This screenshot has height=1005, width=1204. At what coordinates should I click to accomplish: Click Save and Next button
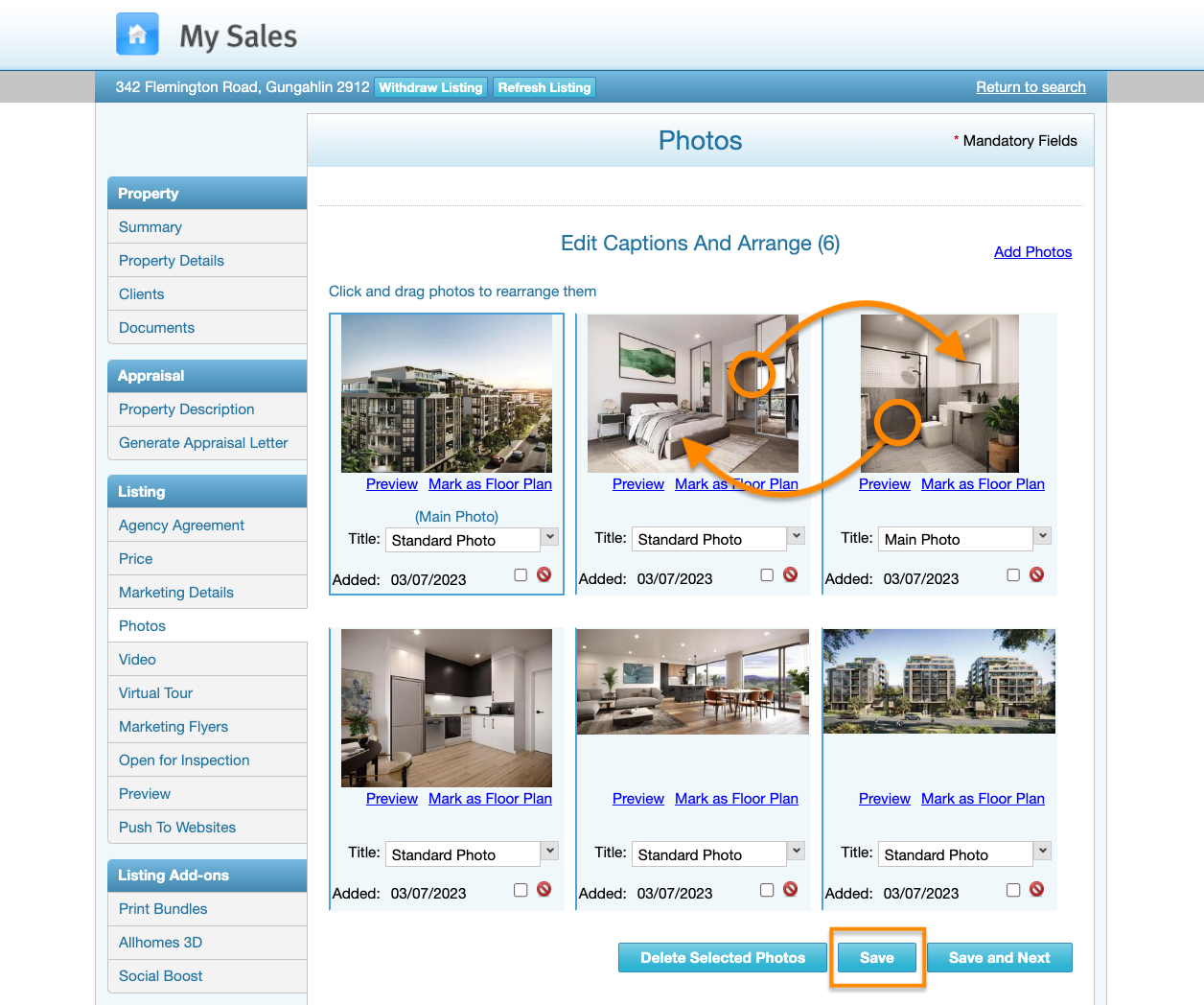[999, 958]
